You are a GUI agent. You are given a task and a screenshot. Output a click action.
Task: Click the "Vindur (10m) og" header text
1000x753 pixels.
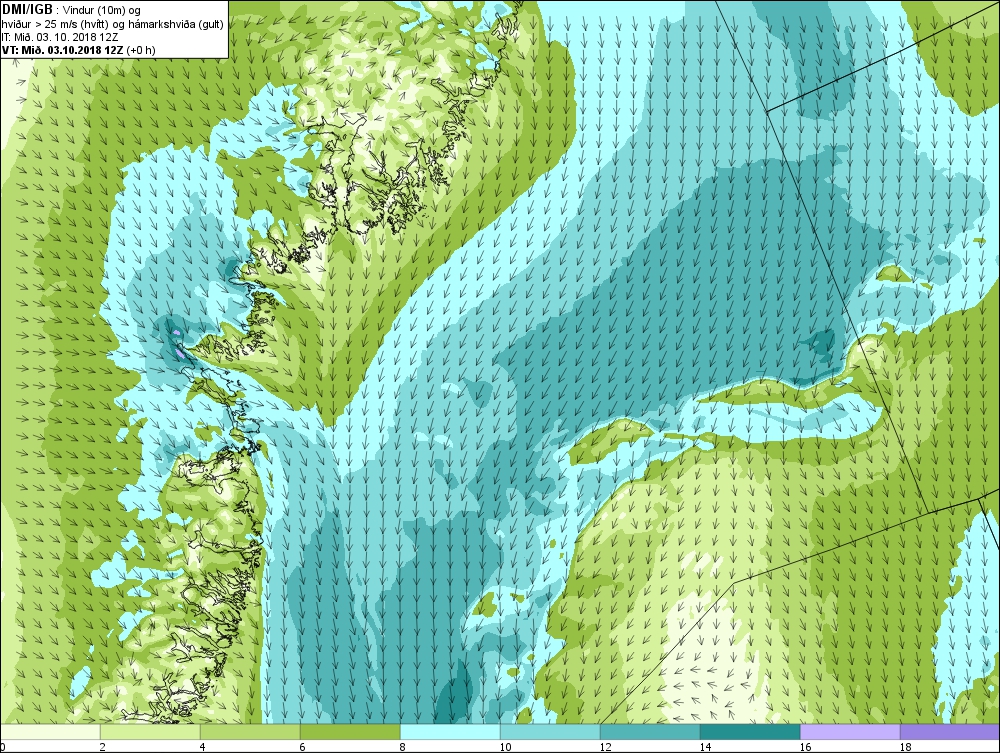click(103, 10)
